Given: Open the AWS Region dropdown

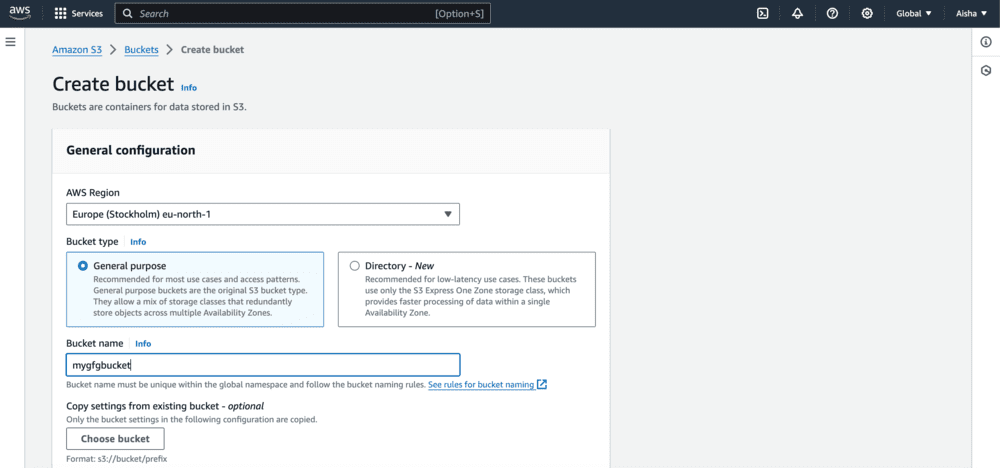Looking at the screenshot, I should tap(263, 214).
